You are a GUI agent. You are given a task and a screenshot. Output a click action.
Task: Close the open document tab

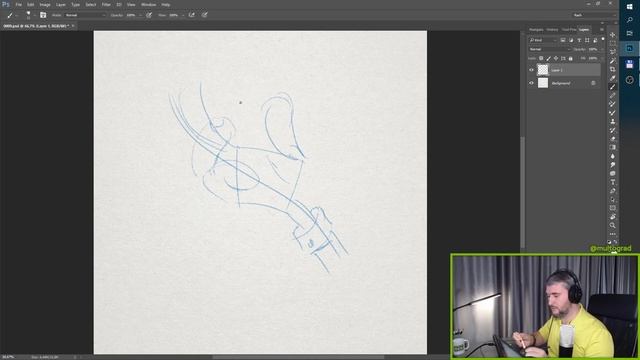pos(73,26)
